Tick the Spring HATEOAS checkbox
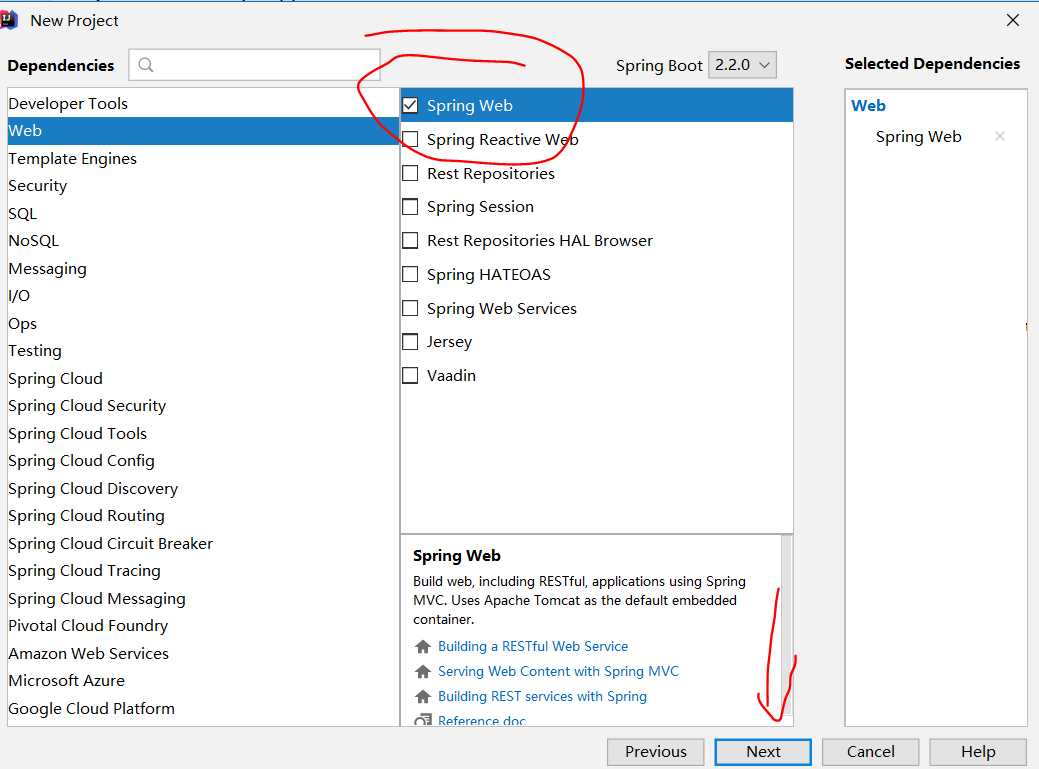Viewport: 1039px width, 769px height. tap(410, 274)
